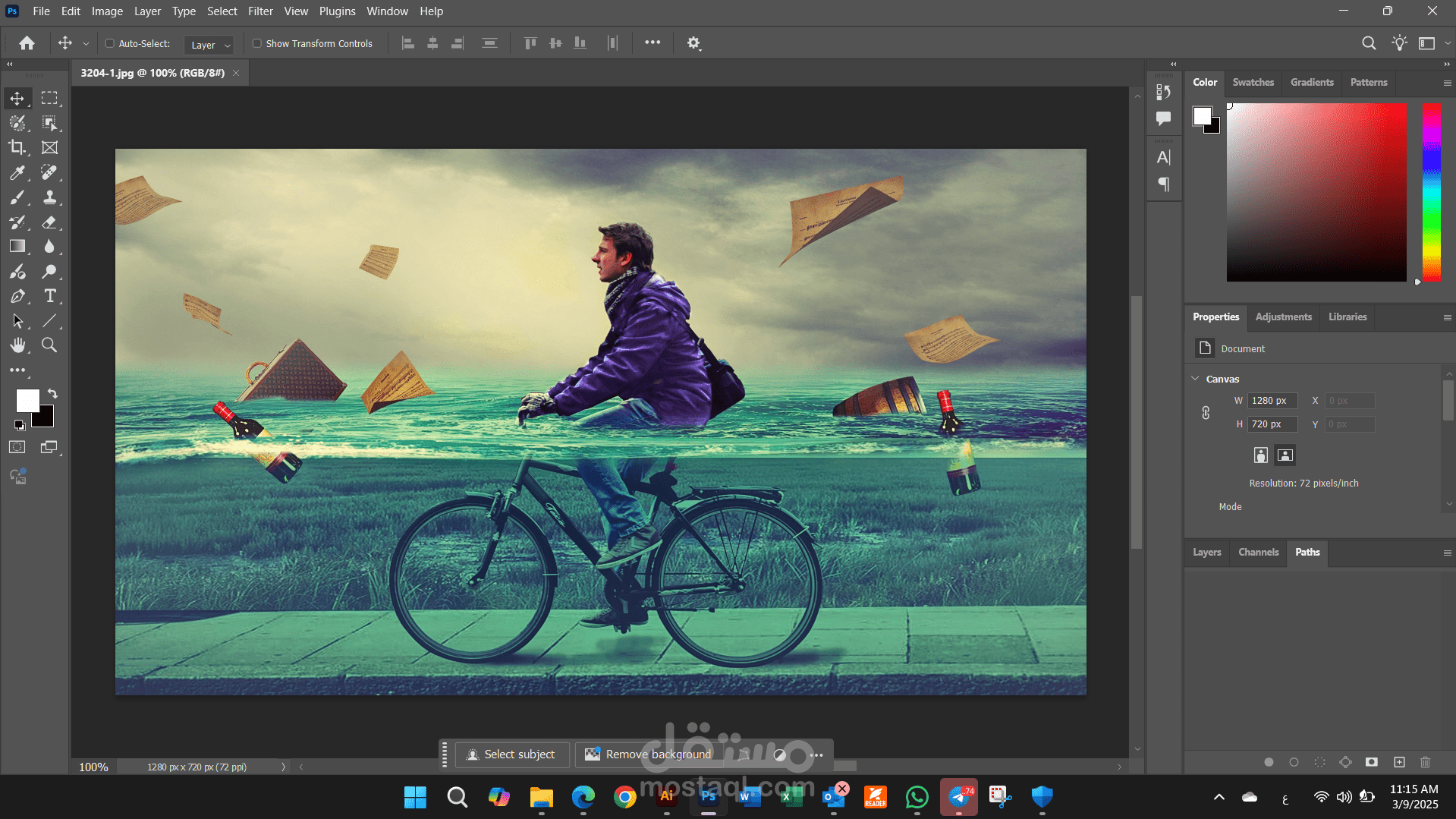Select the Brush tool
Image resolution: width=1456 pixels, height=819 pixels.
(17, 197)
